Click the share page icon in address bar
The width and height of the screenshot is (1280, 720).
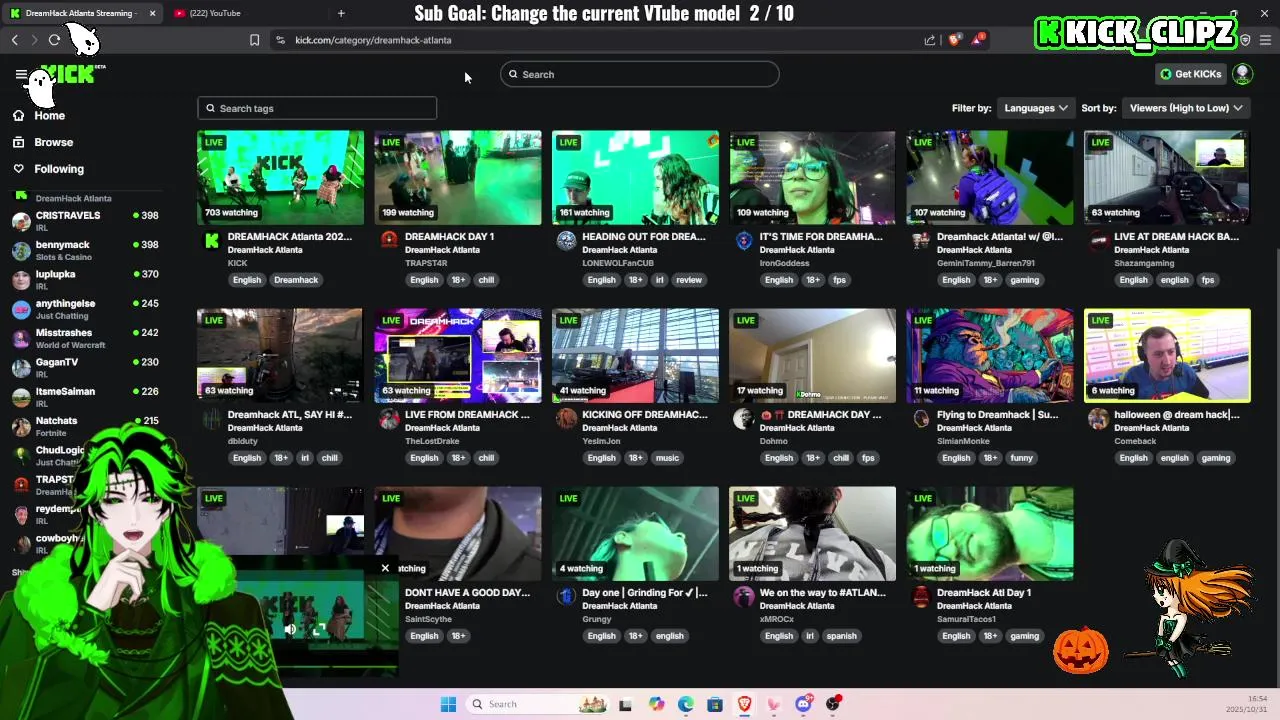(930, 40)
